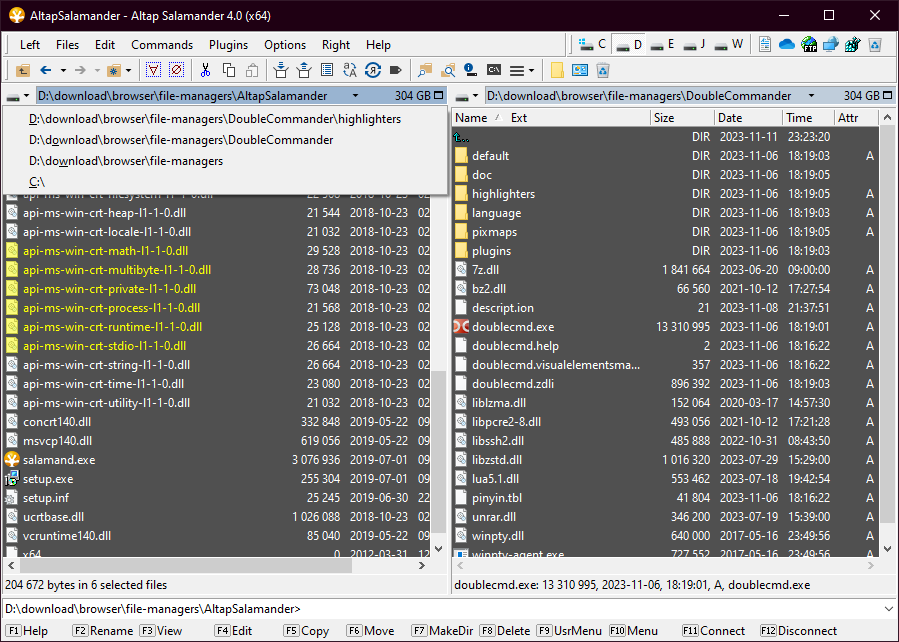899x642 pixels.
Task: Expand right panel path history dropdown
Action: (804, 96)
